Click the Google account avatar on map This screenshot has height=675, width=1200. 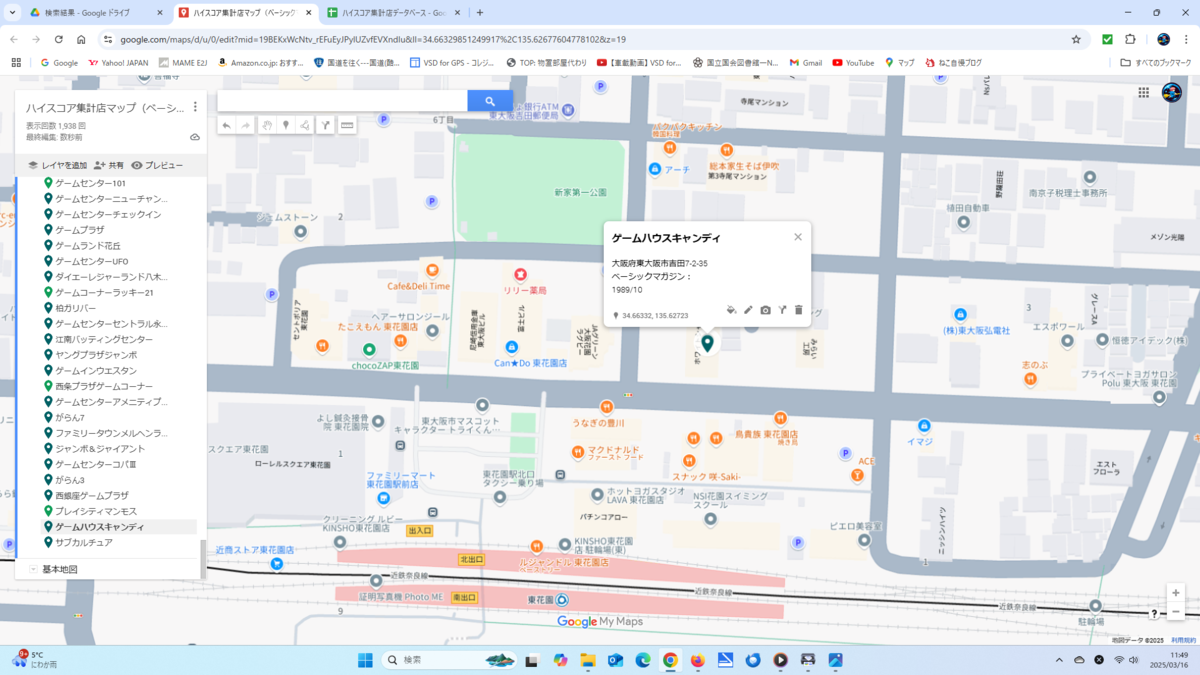(1171, 93)
